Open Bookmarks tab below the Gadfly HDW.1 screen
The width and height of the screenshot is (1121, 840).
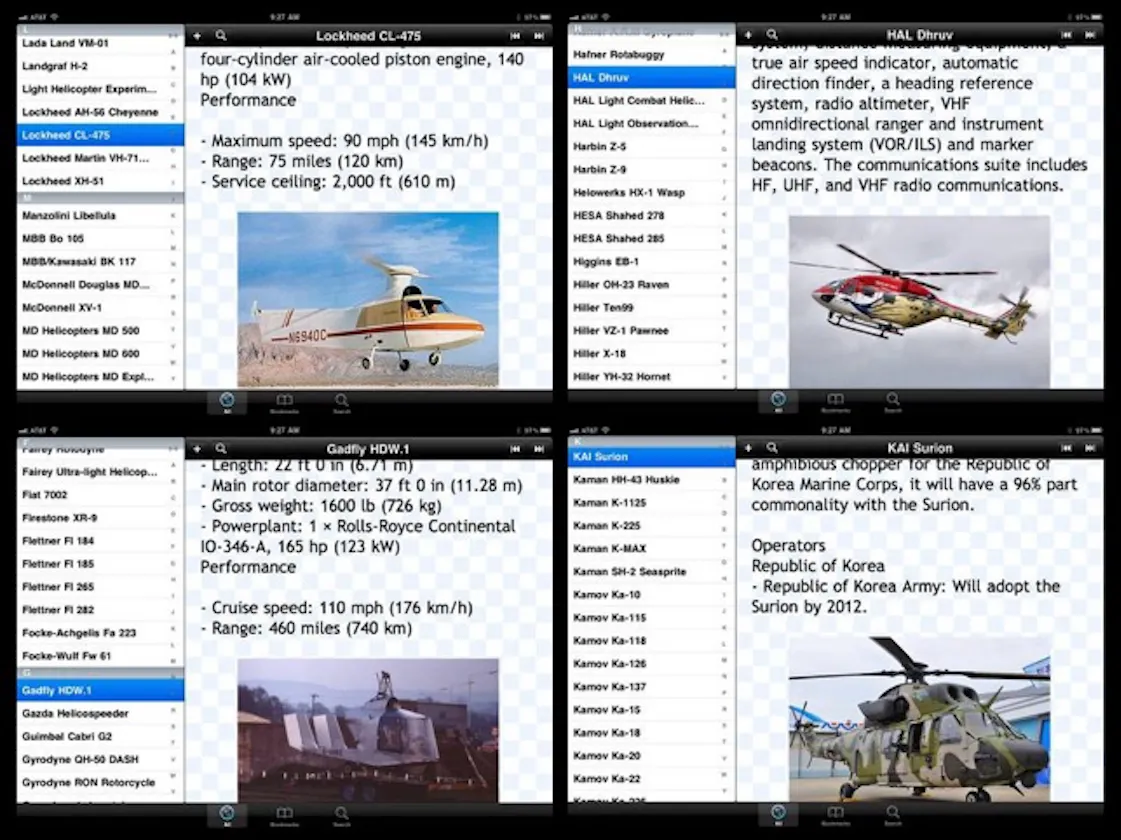[285, 816]
